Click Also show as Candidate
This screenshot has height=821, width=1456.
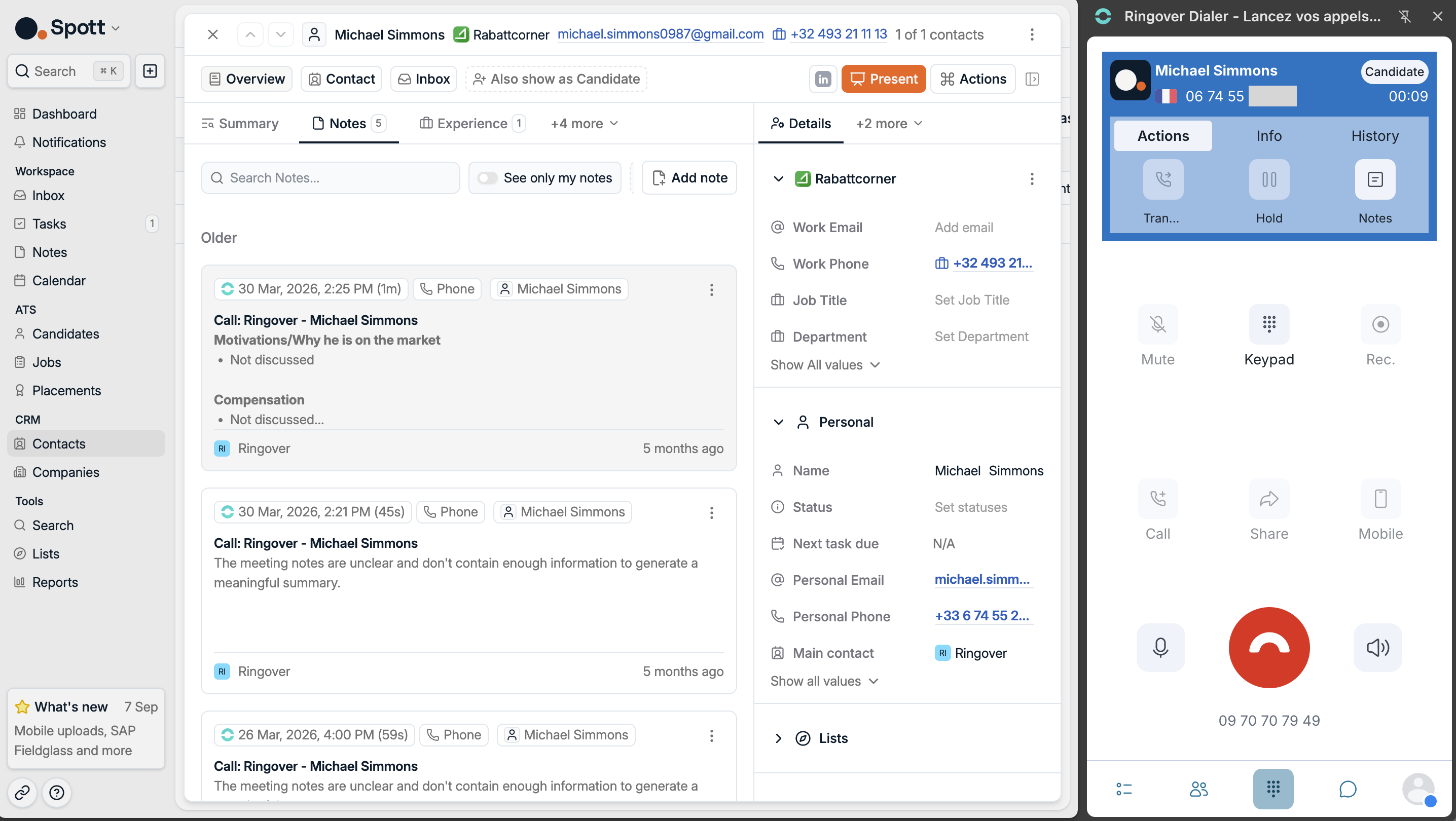[556, 79]
